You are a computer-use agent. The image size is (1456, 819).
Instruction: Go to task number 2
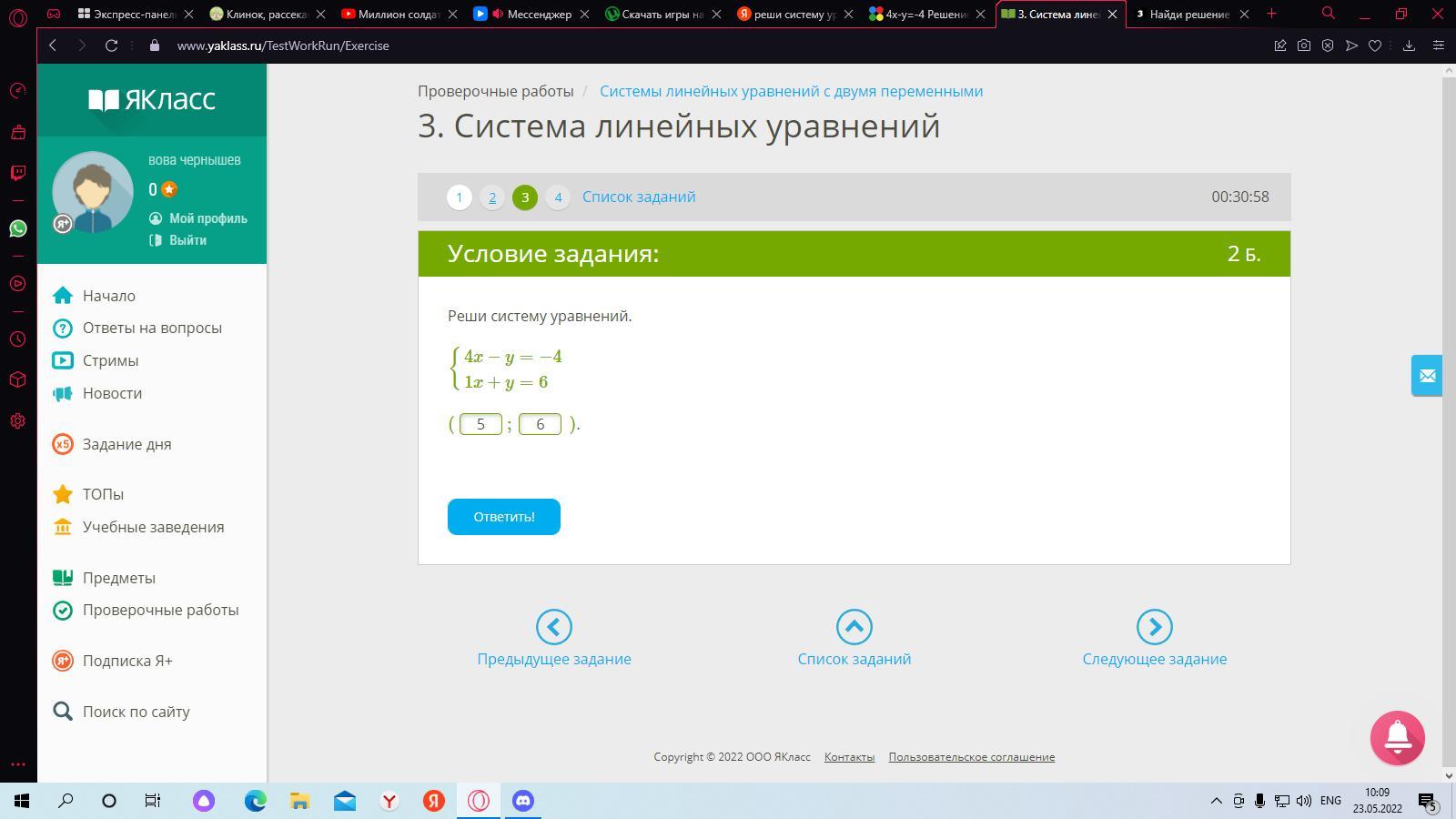click(492, 197)
